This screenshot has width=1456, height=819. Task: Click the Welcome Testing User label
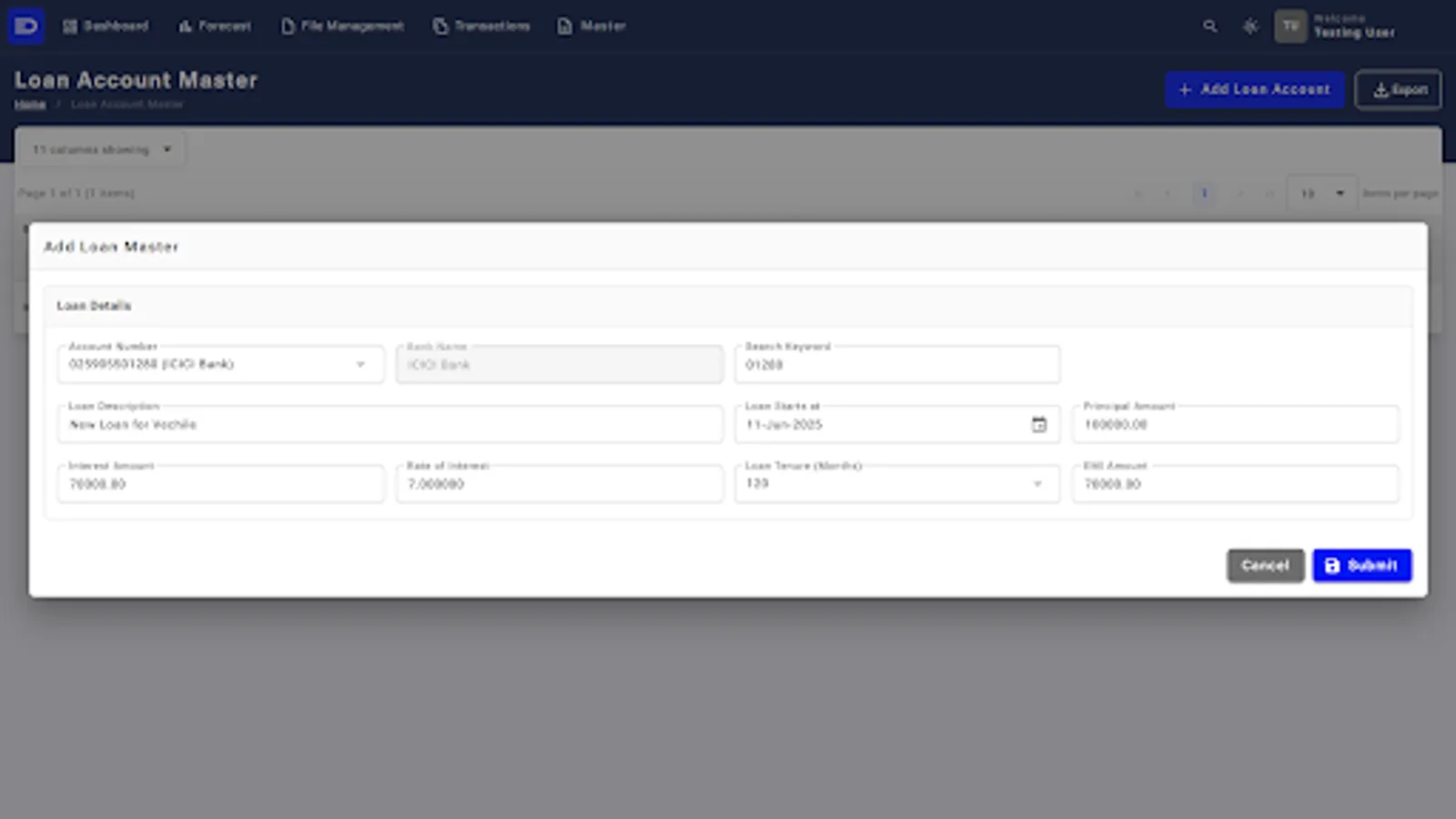1354,26
